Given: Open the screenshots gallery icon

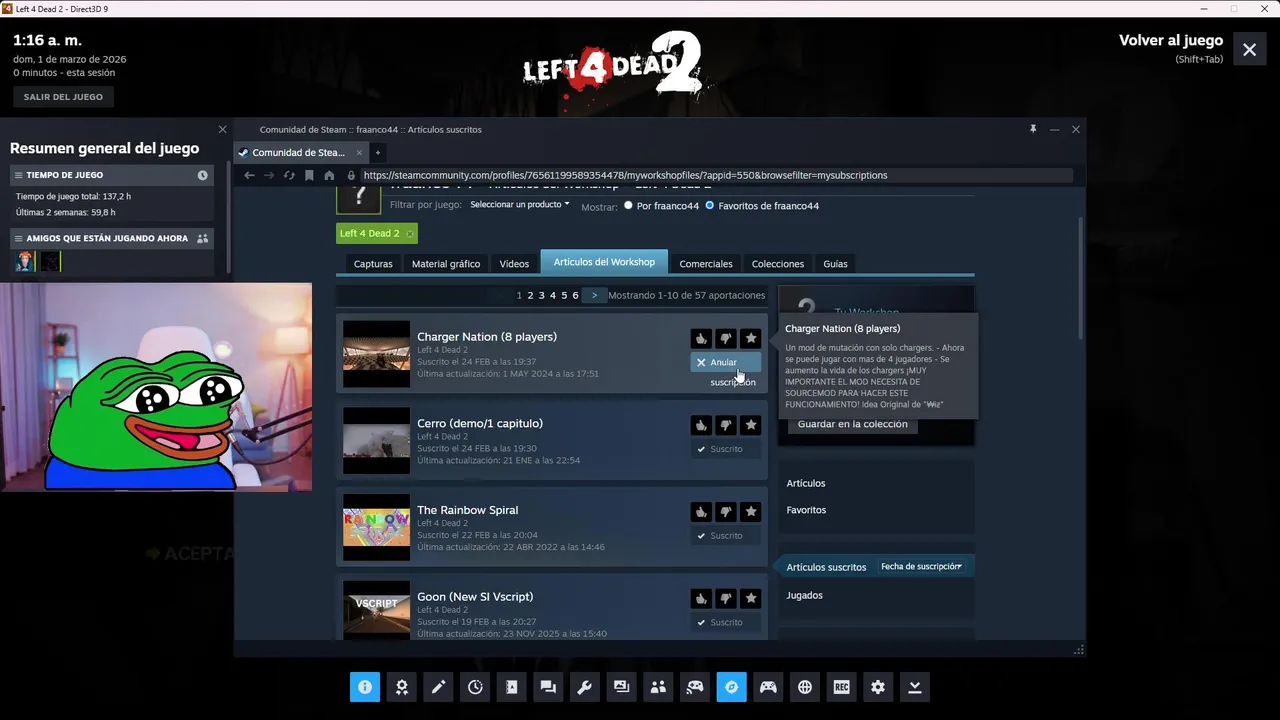Looking at the screenshot, I should (621, 687).
